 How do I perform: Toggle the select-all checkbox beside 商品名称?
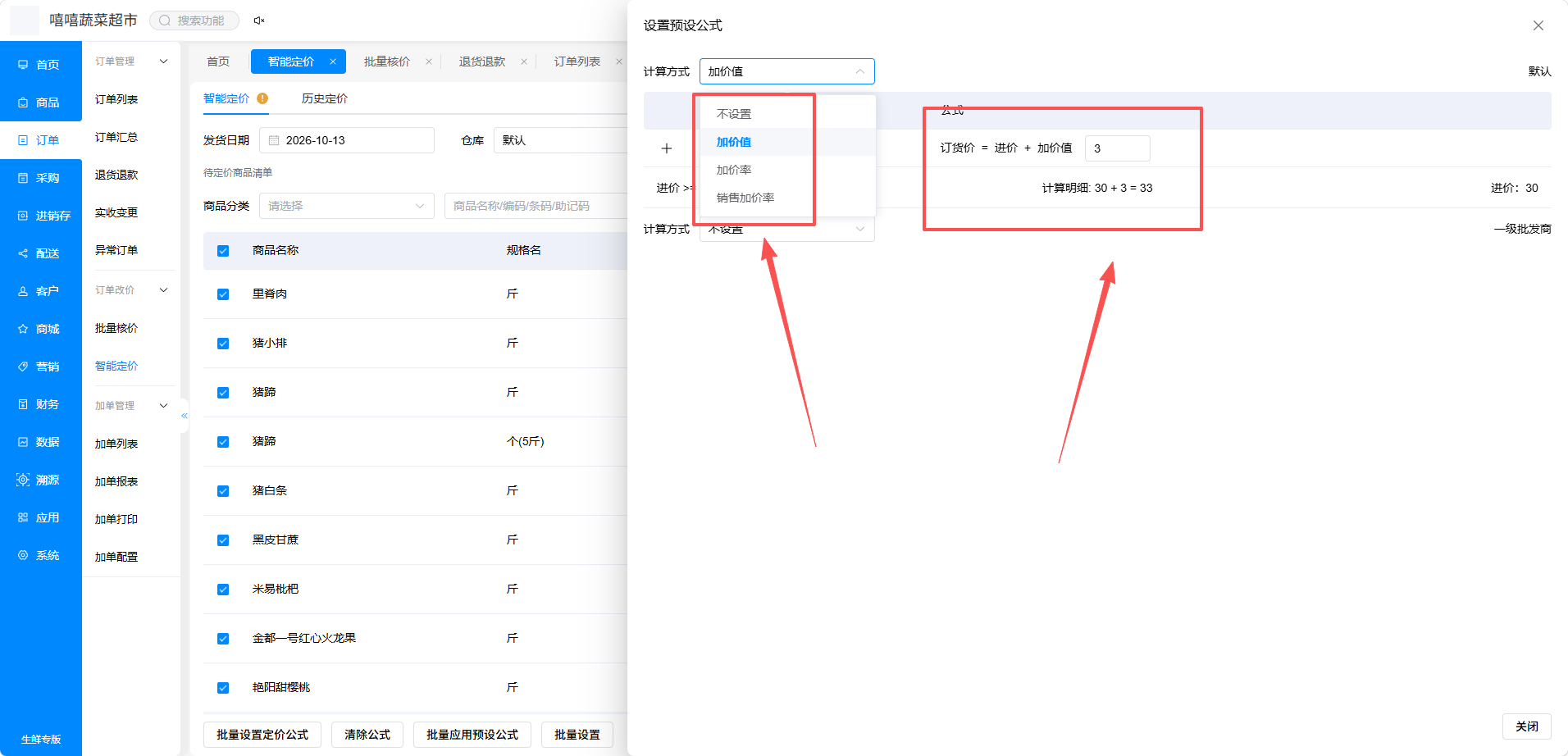(223, 251)
